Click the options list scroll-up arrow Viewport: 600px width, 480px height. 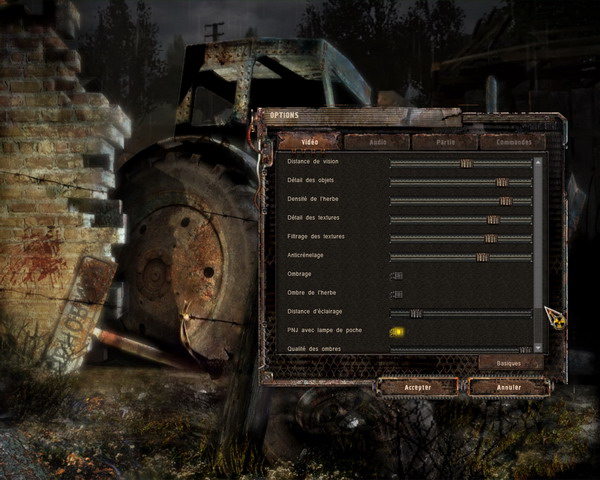tap(538, 160)
